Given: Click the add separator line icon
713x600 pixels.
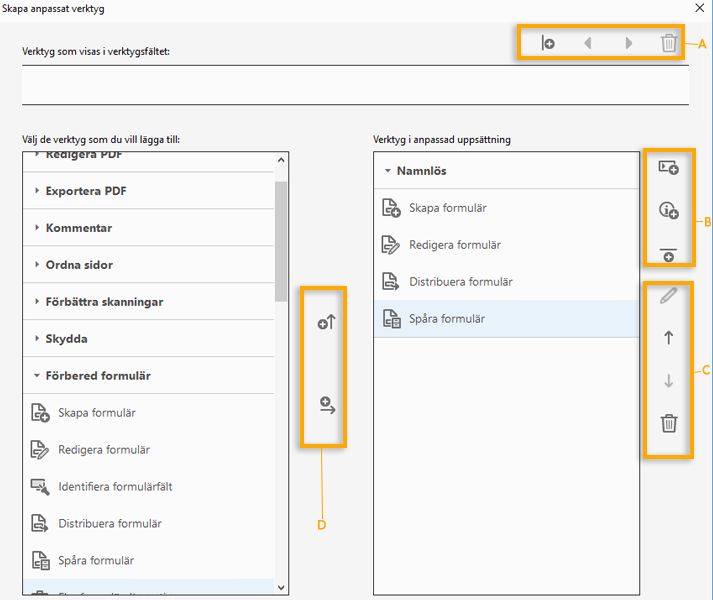Looking at the screenshot, I should pos(668,254).
